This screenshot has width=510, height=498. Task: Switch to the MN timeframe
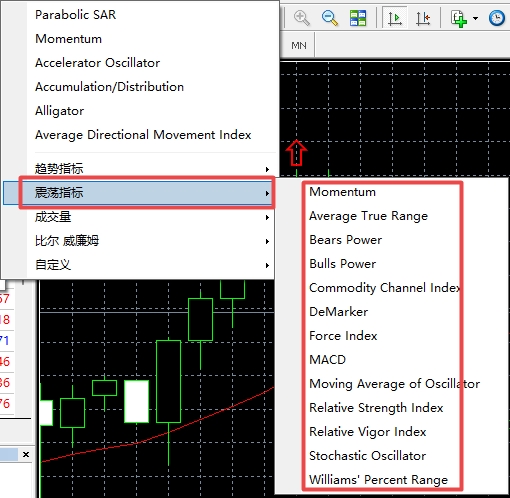click(x=299, y=46)
